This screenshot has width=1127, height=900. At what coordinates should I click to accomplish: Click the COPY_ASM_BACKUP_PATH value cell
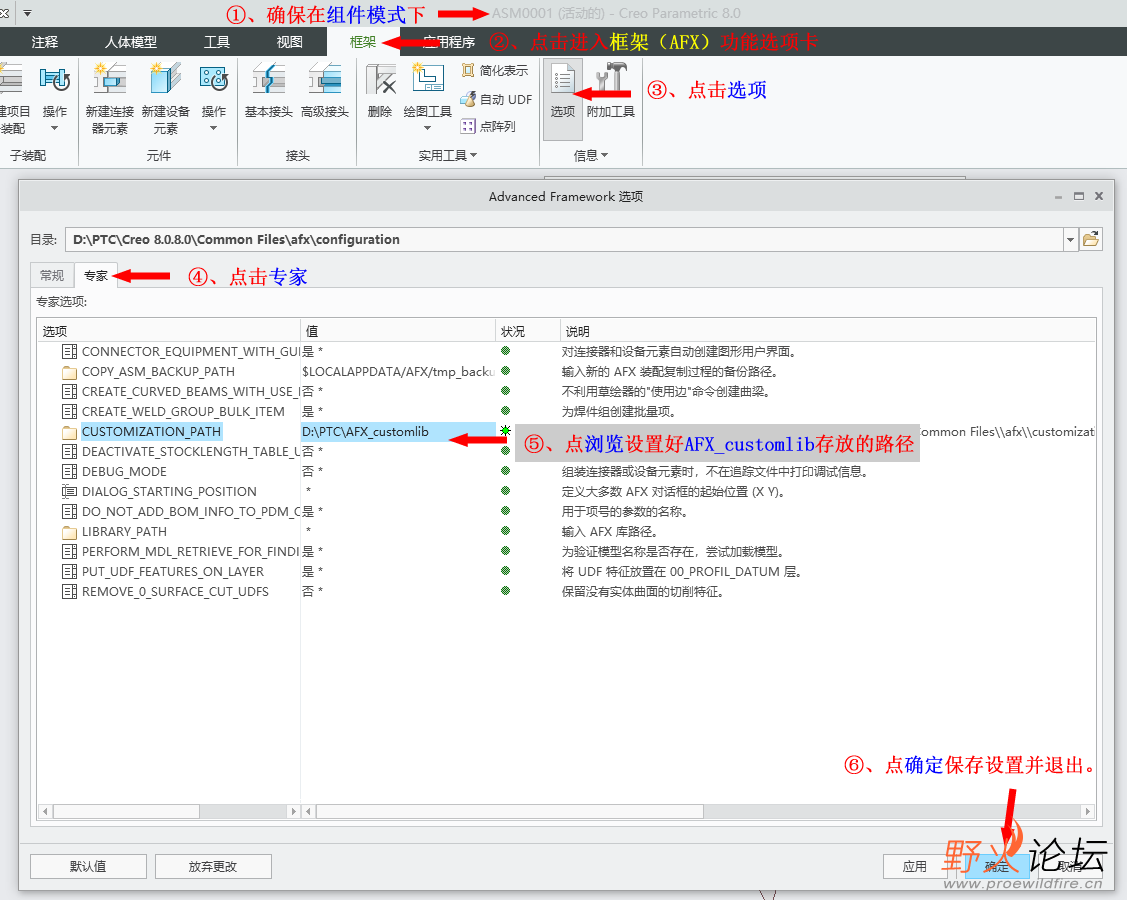click(x=398, y=372)
